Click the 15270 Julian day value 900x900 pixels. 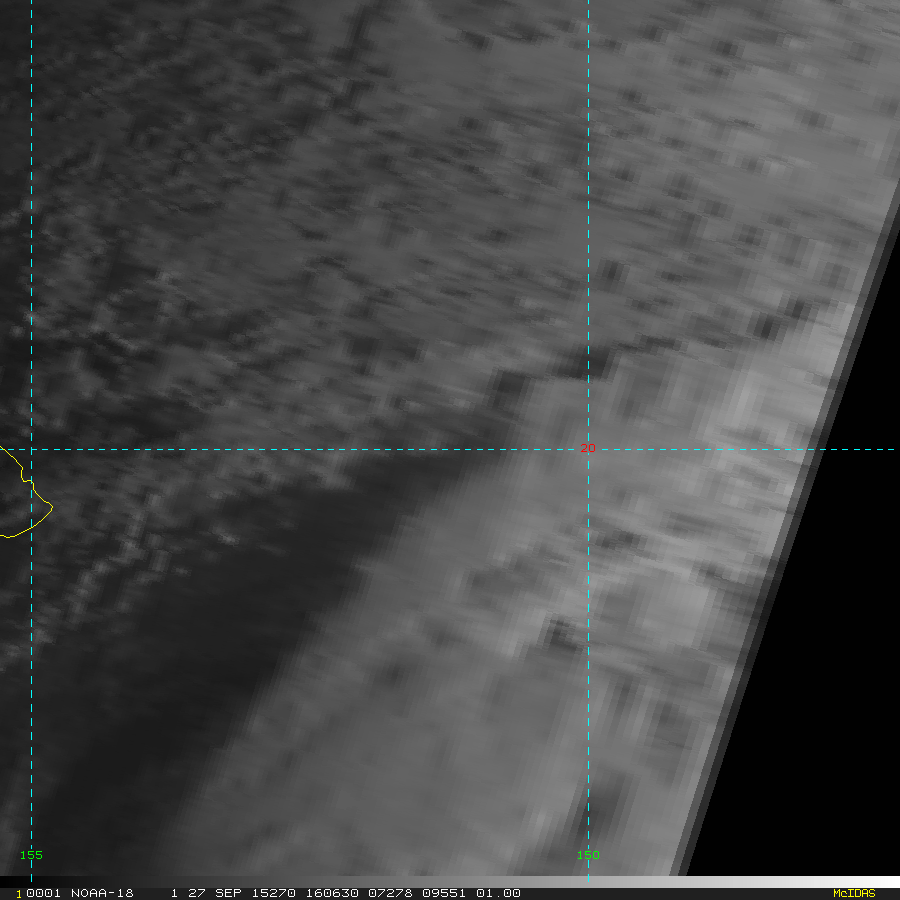[x=257, y=893]
